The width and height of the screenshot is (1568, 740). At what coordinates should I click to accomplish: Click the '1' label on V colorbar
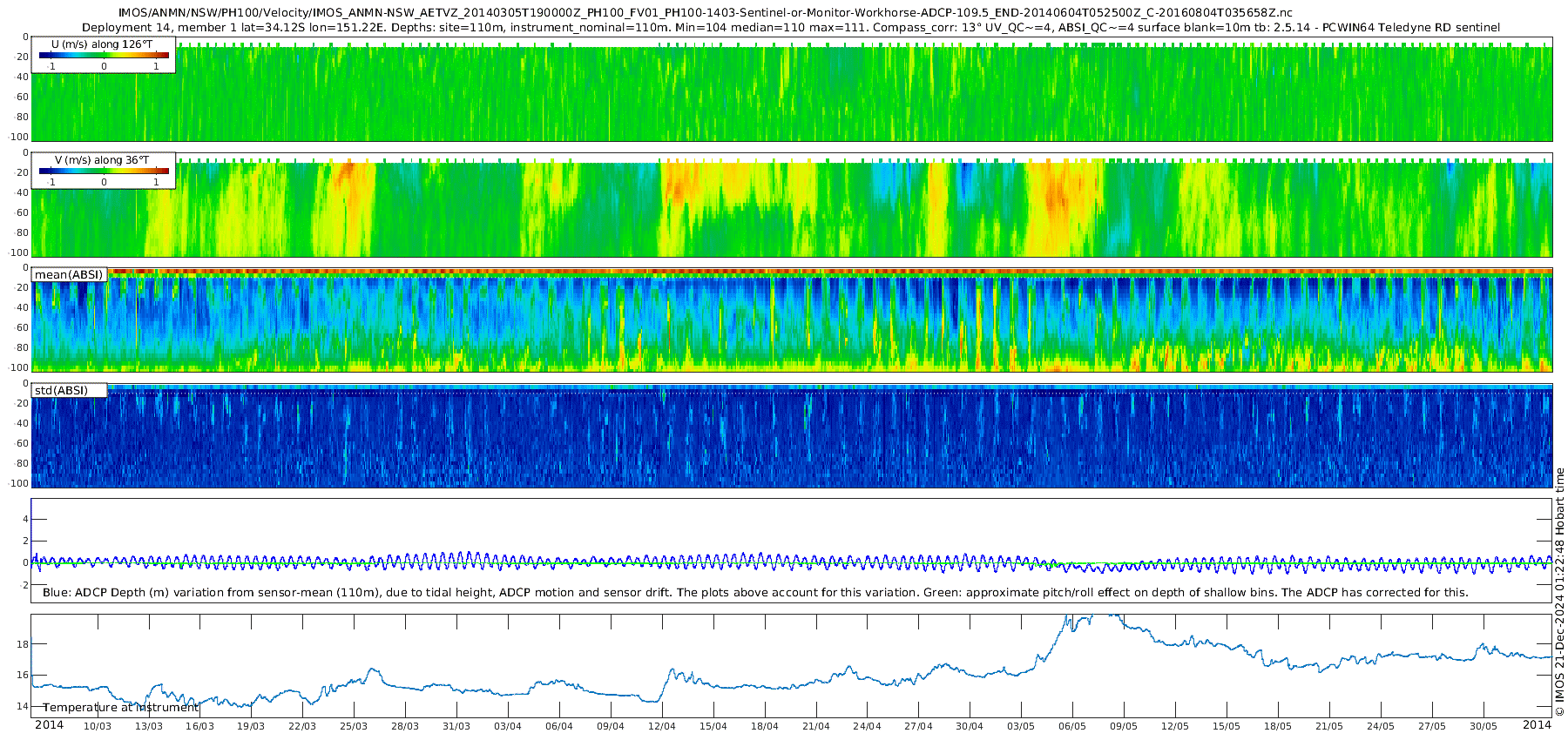157,182
